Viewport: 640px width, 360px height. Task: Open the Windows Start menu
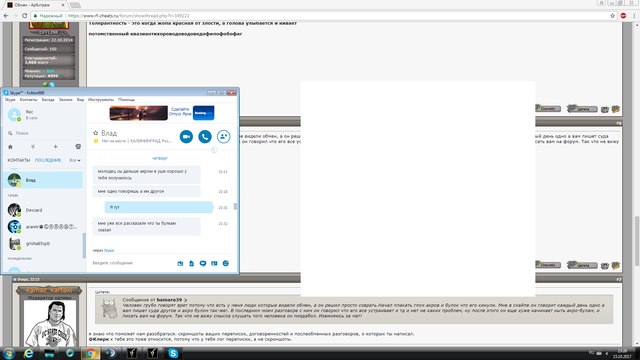point(9,353)
